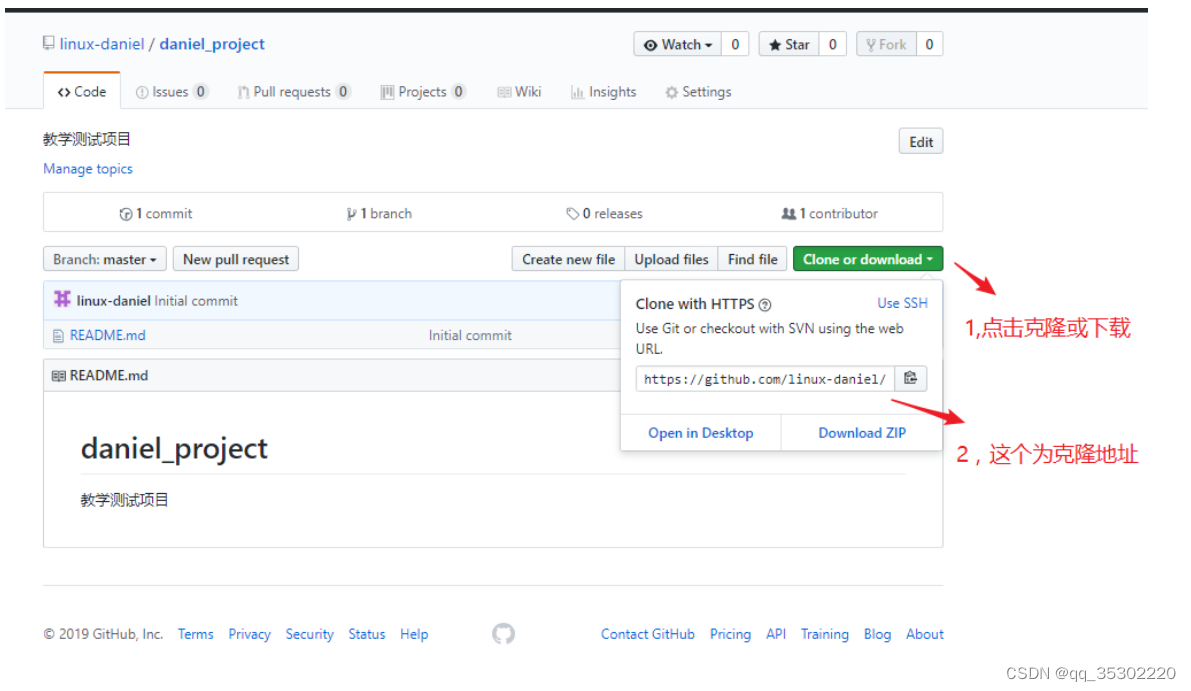Click the daniel_project README heading
1191x691 pixels.
(174, 449)
